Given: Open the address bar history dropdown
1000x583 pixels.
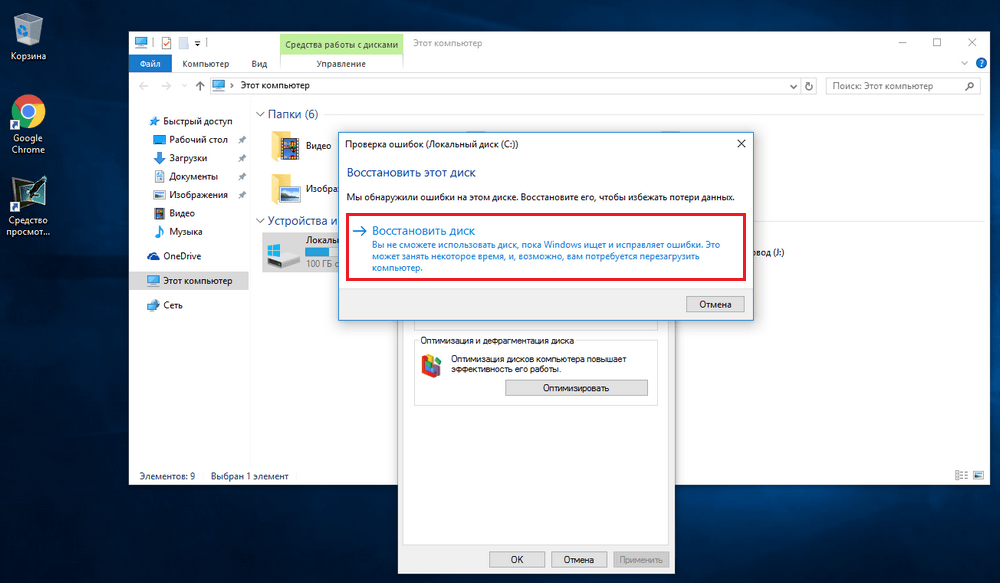Looking at the screenshot, I should pos(792,86).
